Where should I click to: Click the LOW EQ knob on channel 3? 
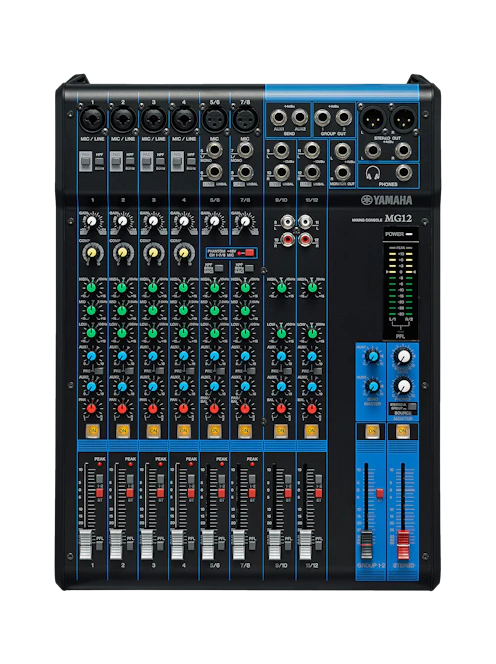[153, 333]
